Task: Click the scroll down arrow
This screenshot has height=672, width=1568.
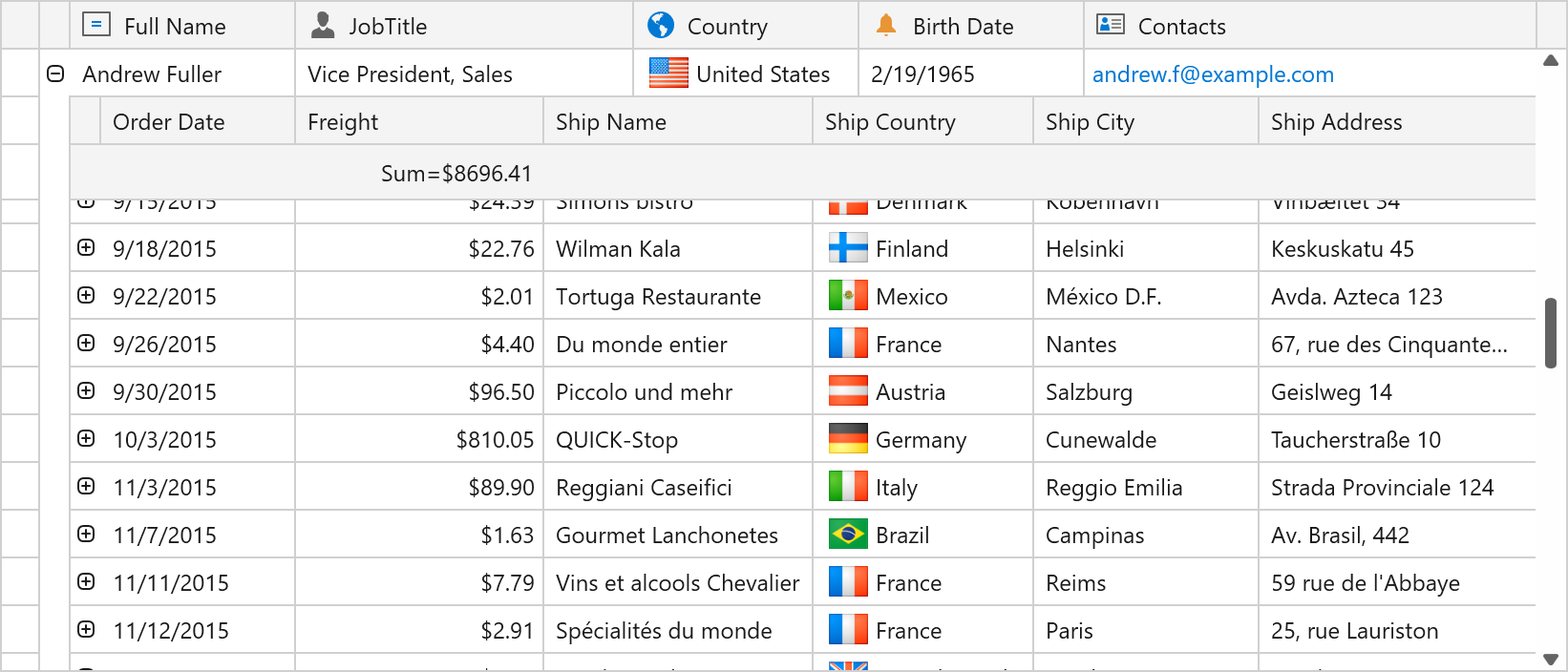Action: coord(1551,660)
